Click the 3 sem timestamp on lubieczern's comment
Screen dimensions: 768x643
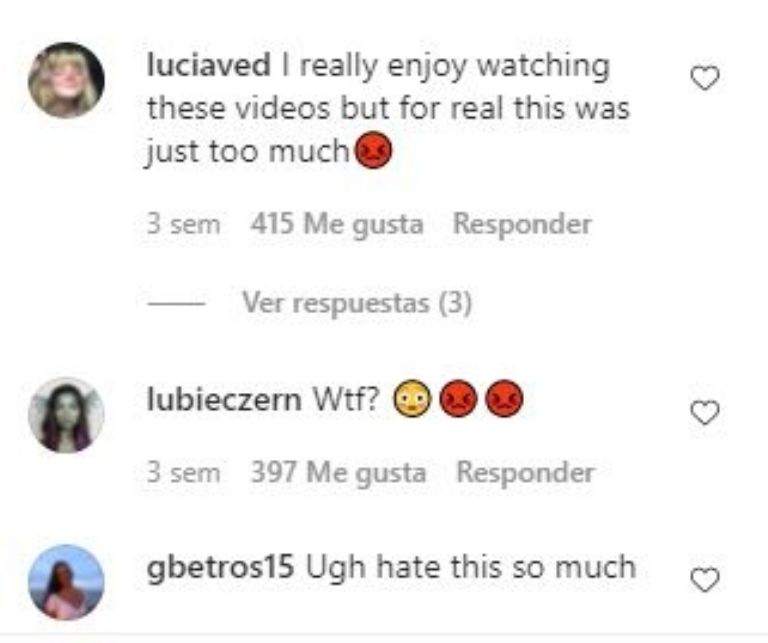[x=184, y=473]
